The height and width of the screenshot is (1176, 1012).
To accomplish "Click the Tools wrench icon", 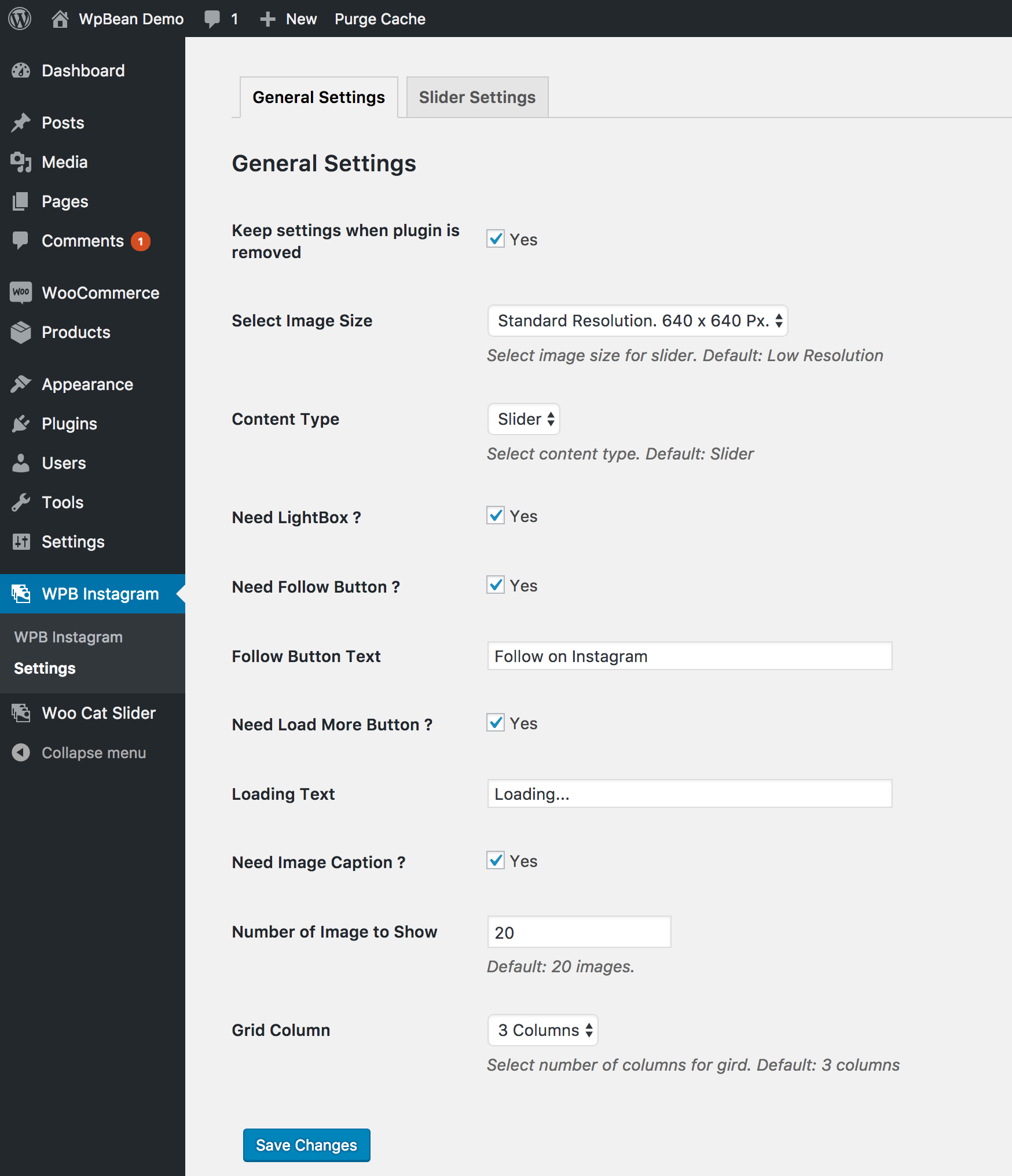I will 21,502.
